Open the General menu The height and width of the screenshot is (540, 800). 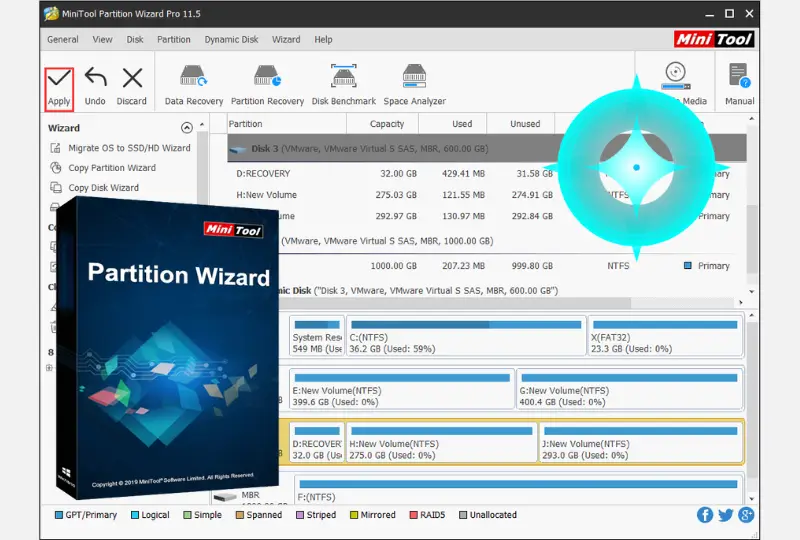[63, 39]
